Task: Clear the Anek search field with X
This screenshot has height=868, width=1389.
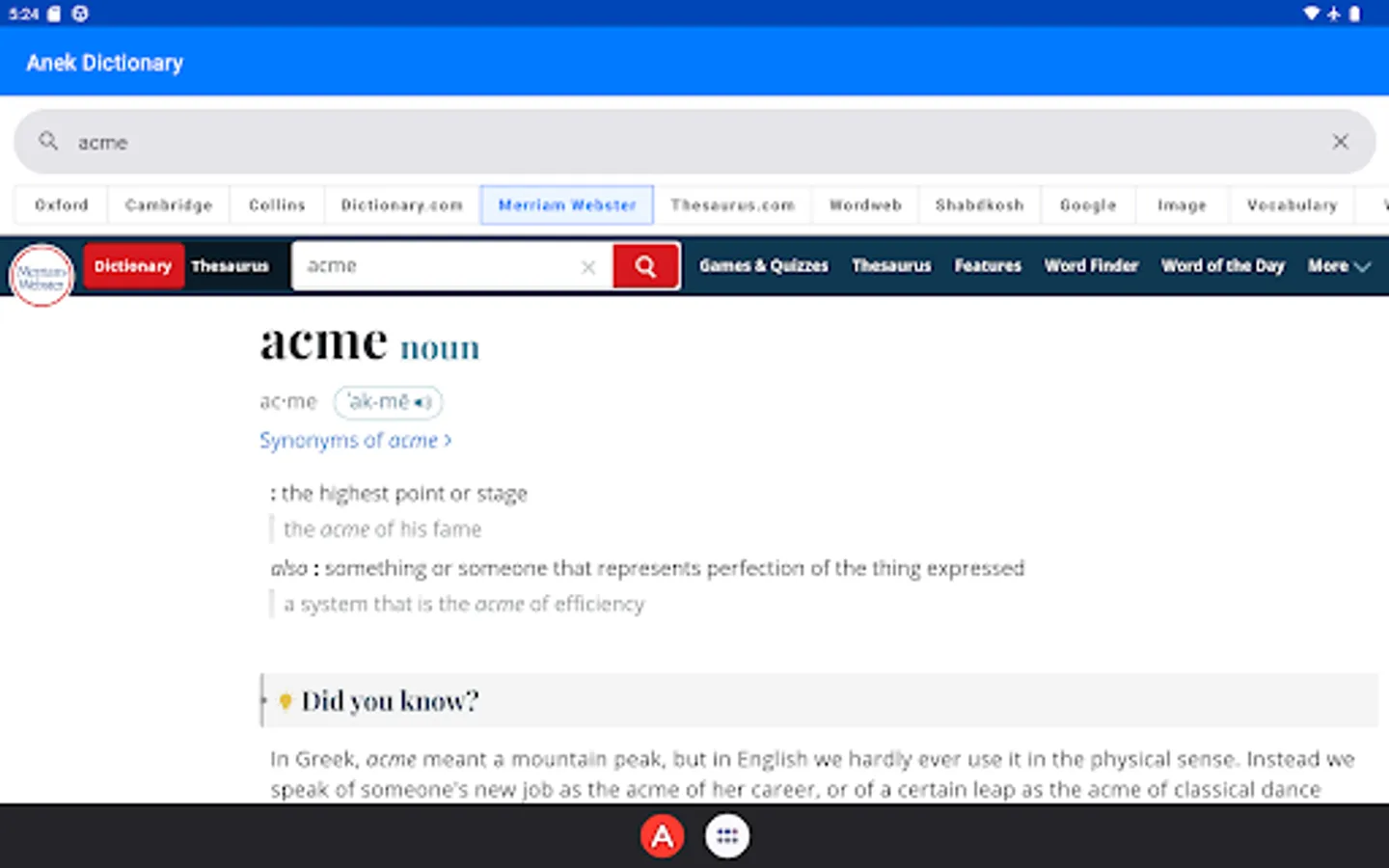Action: [1340, 142]
